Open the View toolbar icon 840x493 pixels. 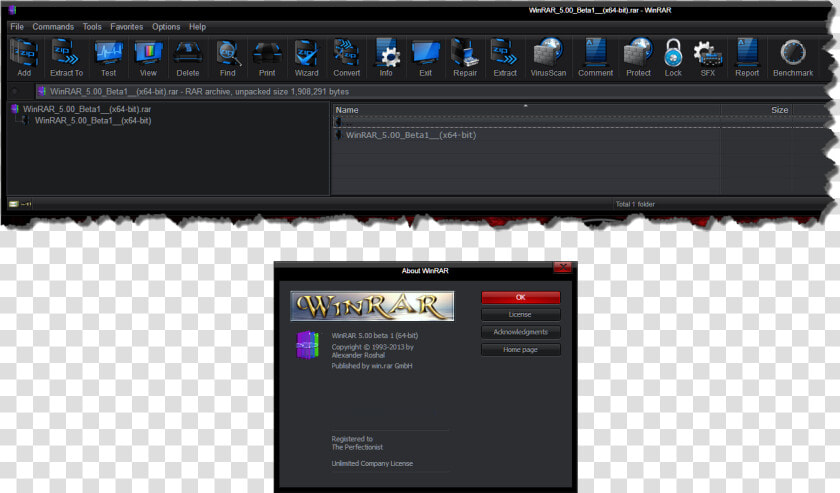pyautogui.click(x=148, y=58)
